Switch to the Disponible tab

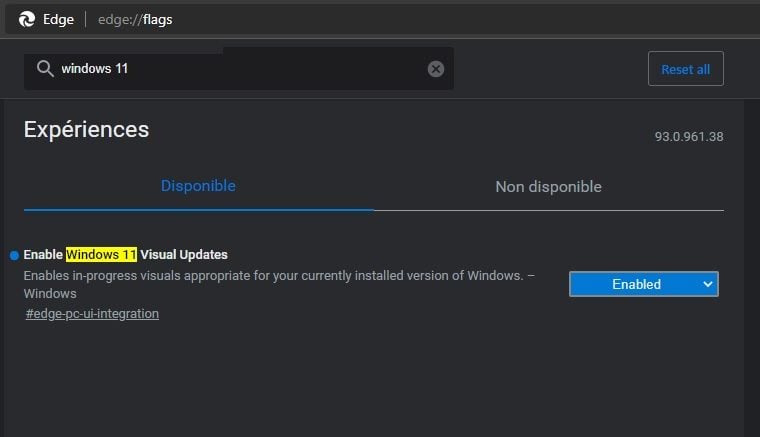click(198, 186)
